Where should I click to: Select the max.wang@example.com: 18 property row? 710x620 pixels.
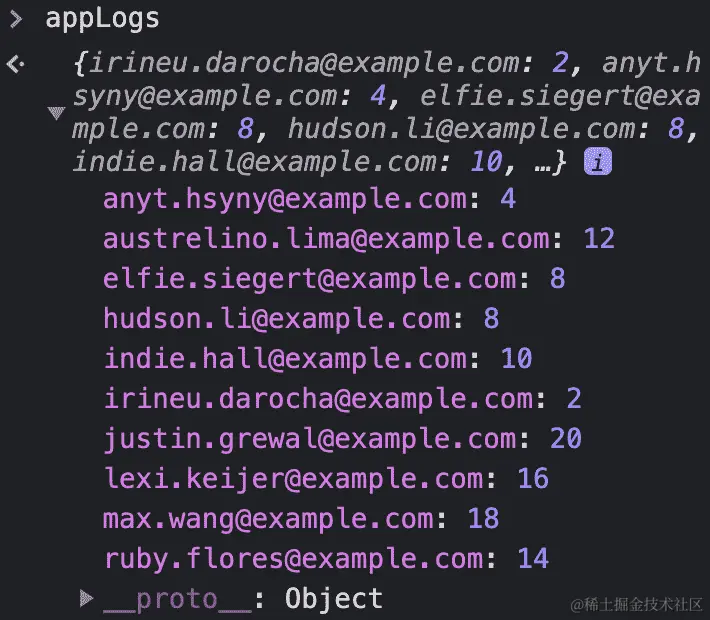(301, 518)
